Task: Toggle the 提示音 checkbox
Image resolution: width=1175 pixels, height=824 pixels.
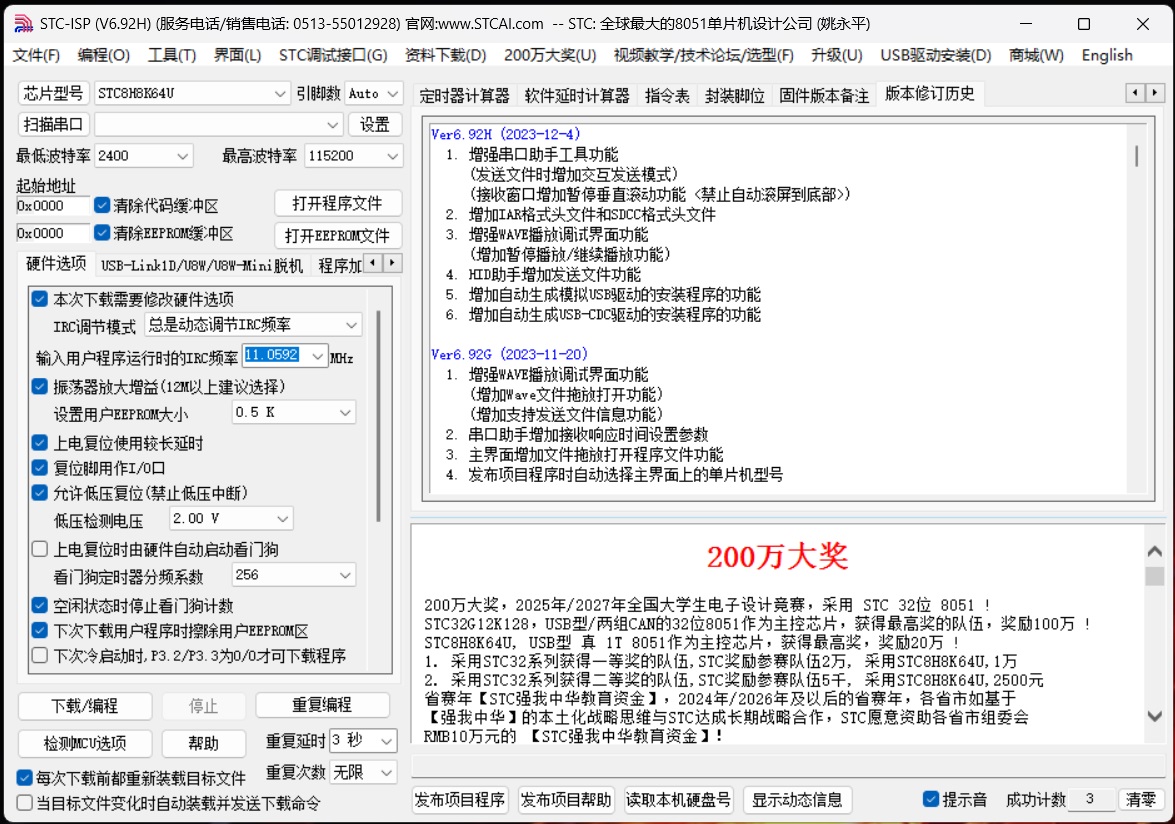Action: pyautogui.click(x=931, y=799)
